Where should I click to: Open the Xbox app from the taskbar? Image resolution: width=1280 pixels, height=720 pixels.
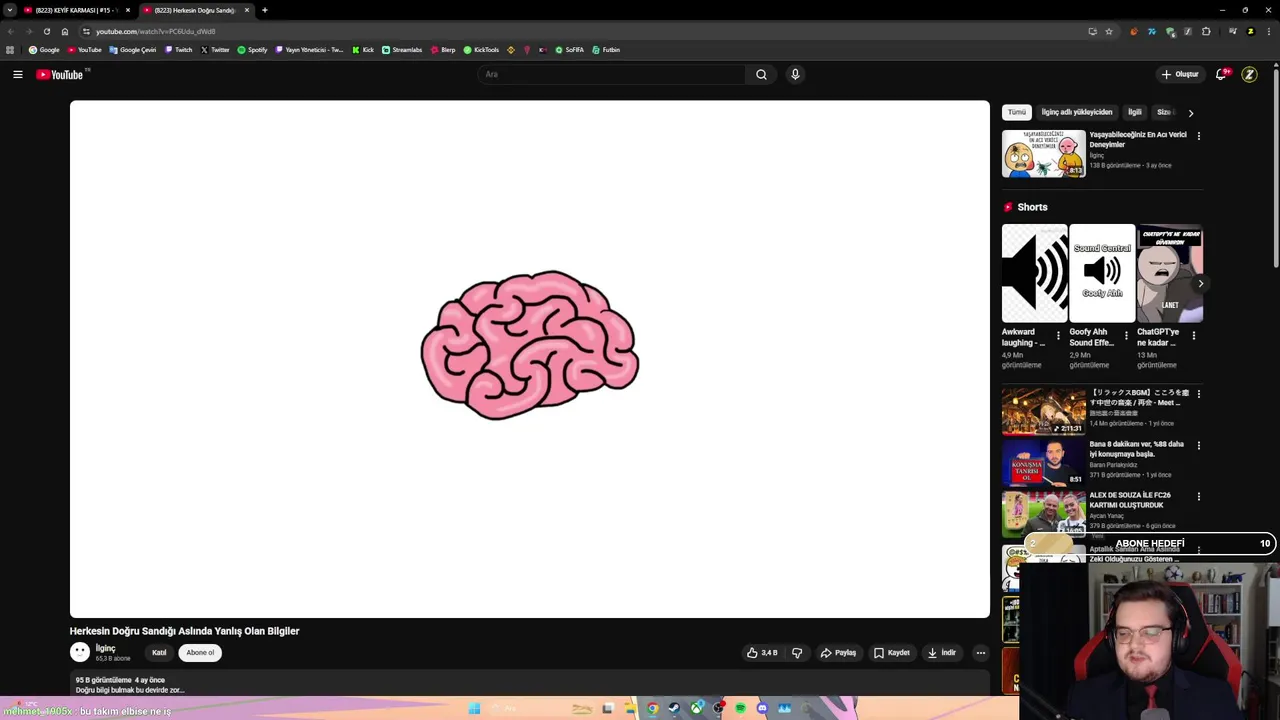coord(696,708)
